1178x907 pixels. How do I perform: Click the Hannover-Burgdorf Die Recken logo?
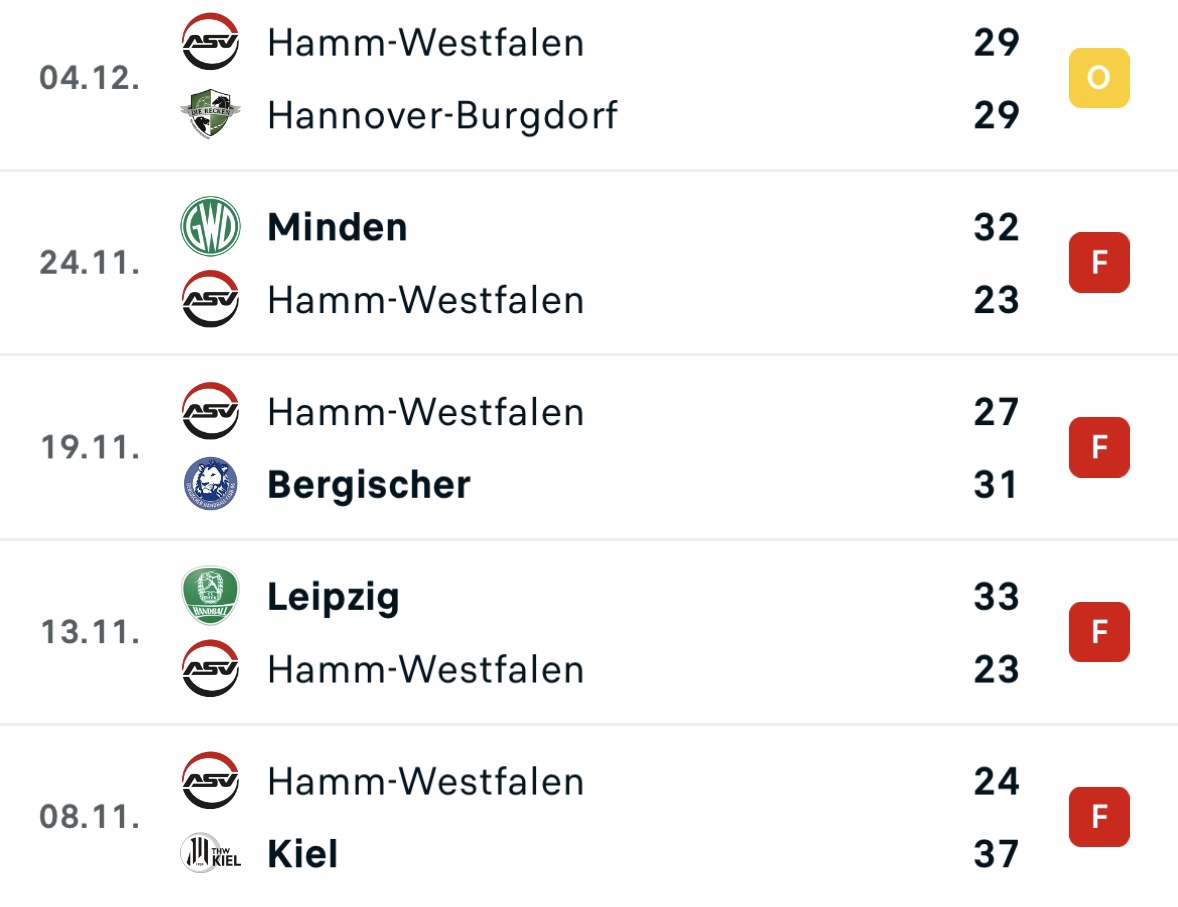coord(210,114)
